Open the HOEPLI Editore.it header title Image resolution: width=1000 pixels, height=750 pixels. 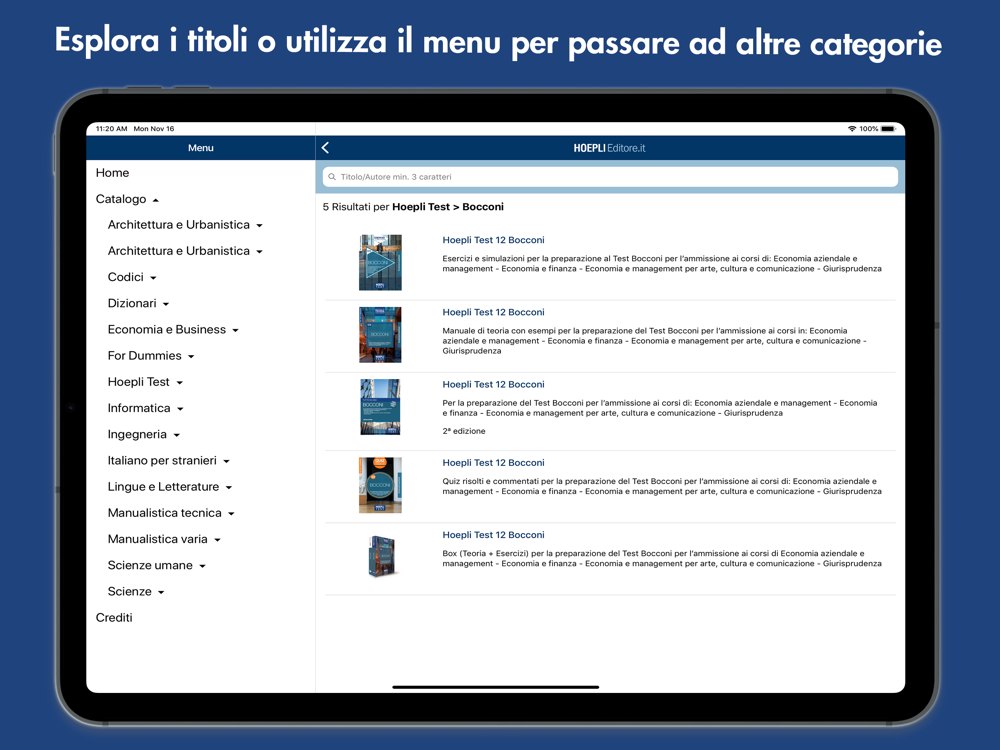tap(609, 148)
